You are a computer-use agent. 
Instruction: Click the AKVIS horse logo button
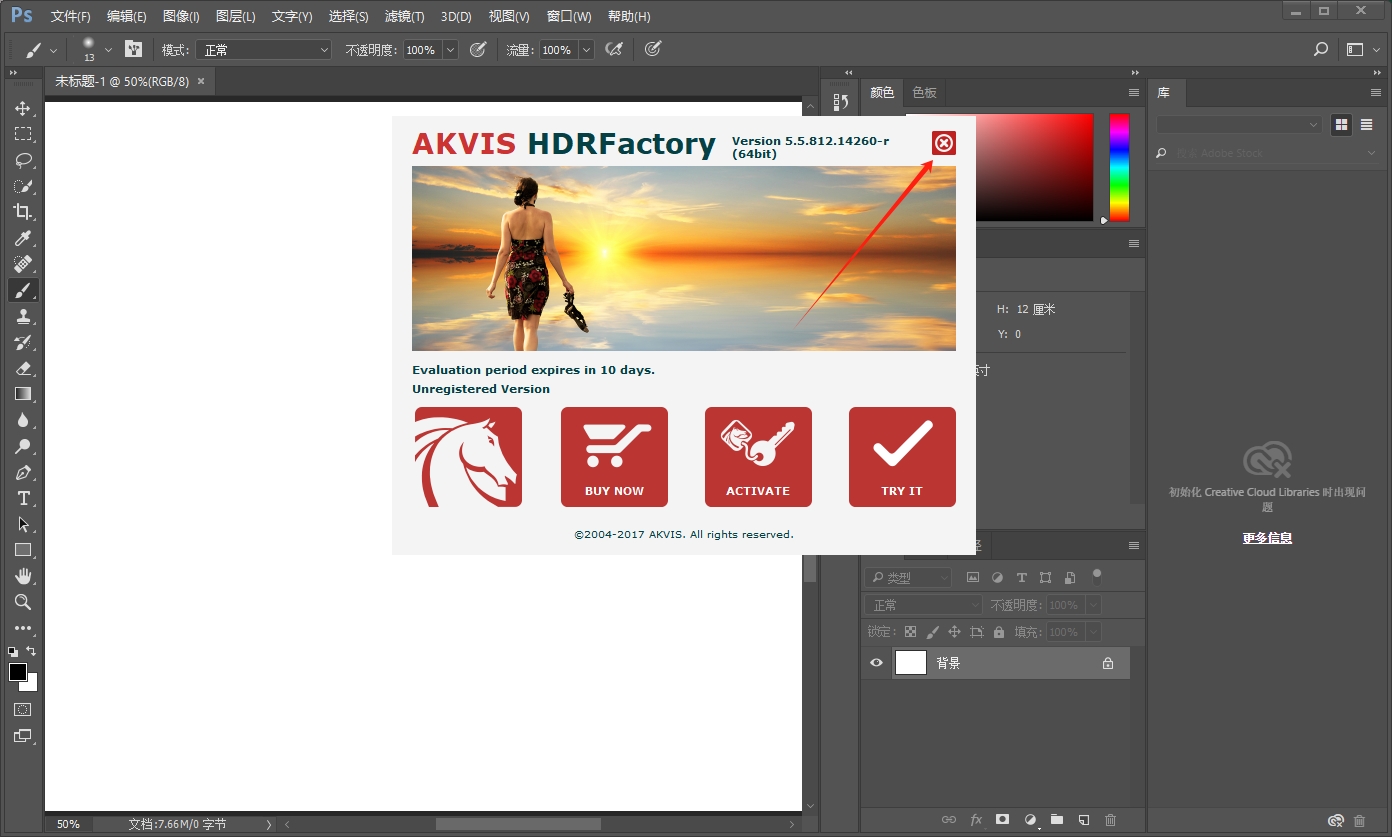pos(468,457)
